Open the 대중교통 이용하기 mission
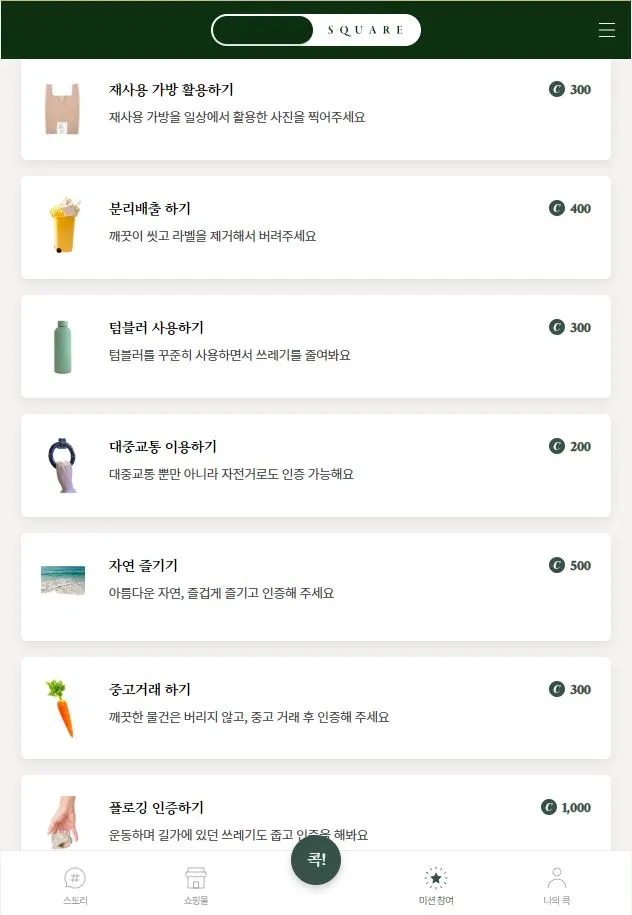The image size is (632, 915). (316, 464)
